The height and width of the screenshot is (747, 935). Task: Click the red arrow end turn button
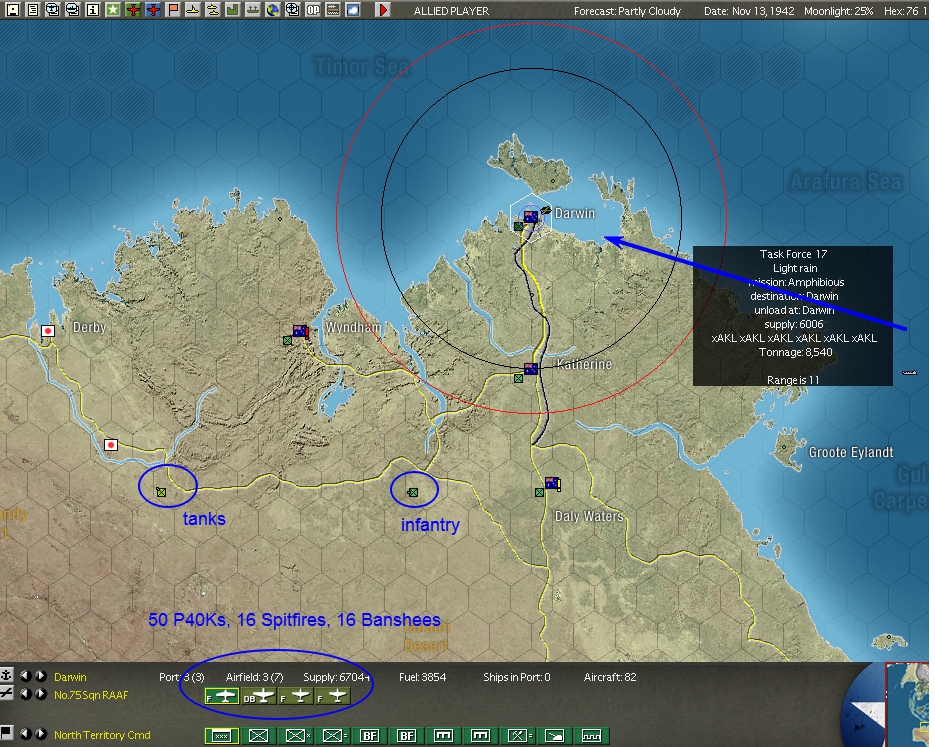(383, 10)
